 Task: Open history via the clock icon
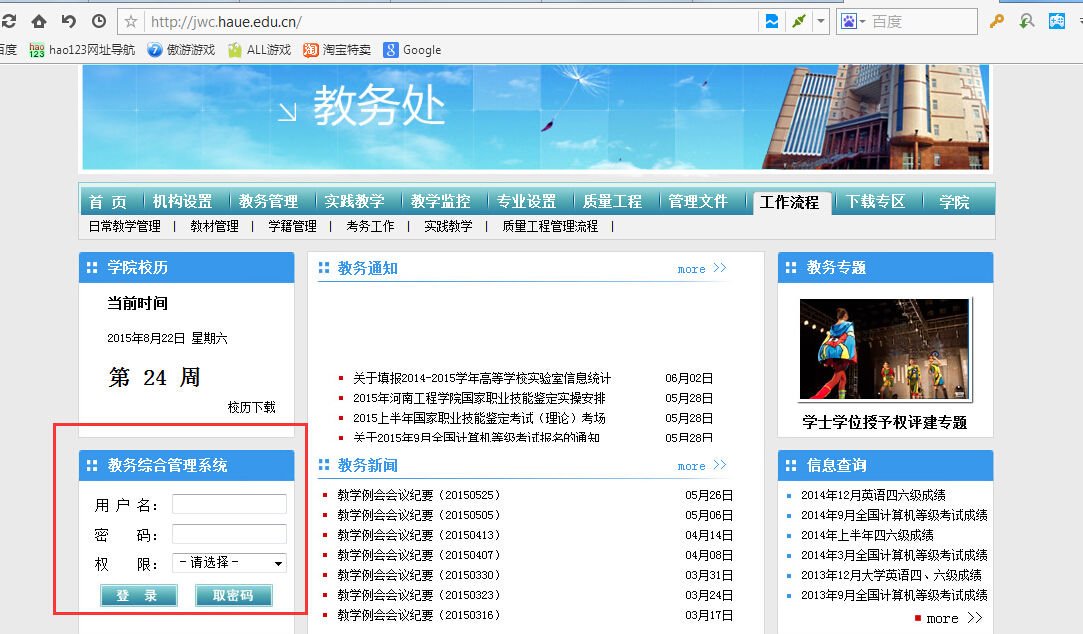coord(97,20)
